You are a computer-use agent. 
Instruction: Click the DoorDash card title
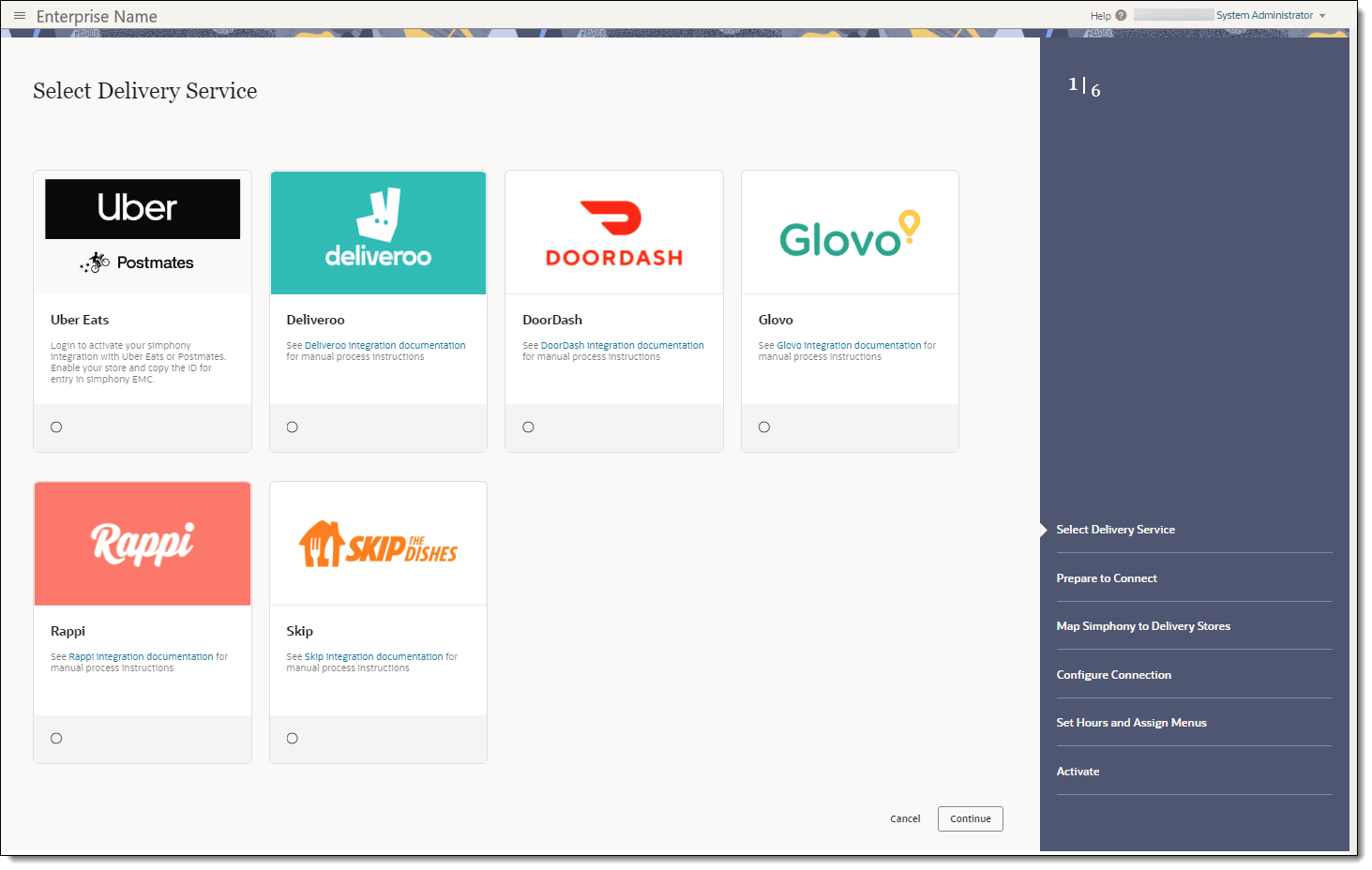552,320
